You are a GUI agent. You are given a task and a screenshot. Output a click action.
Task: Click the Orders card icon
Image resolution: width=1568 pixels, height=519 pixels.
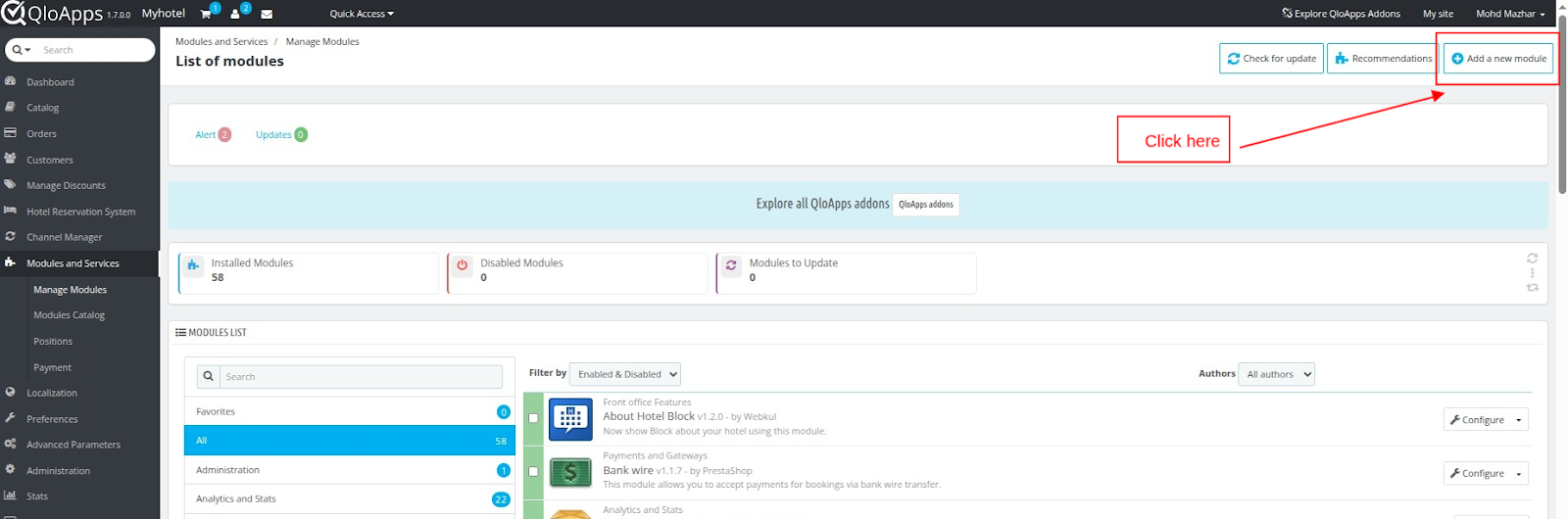coord(10,132)
